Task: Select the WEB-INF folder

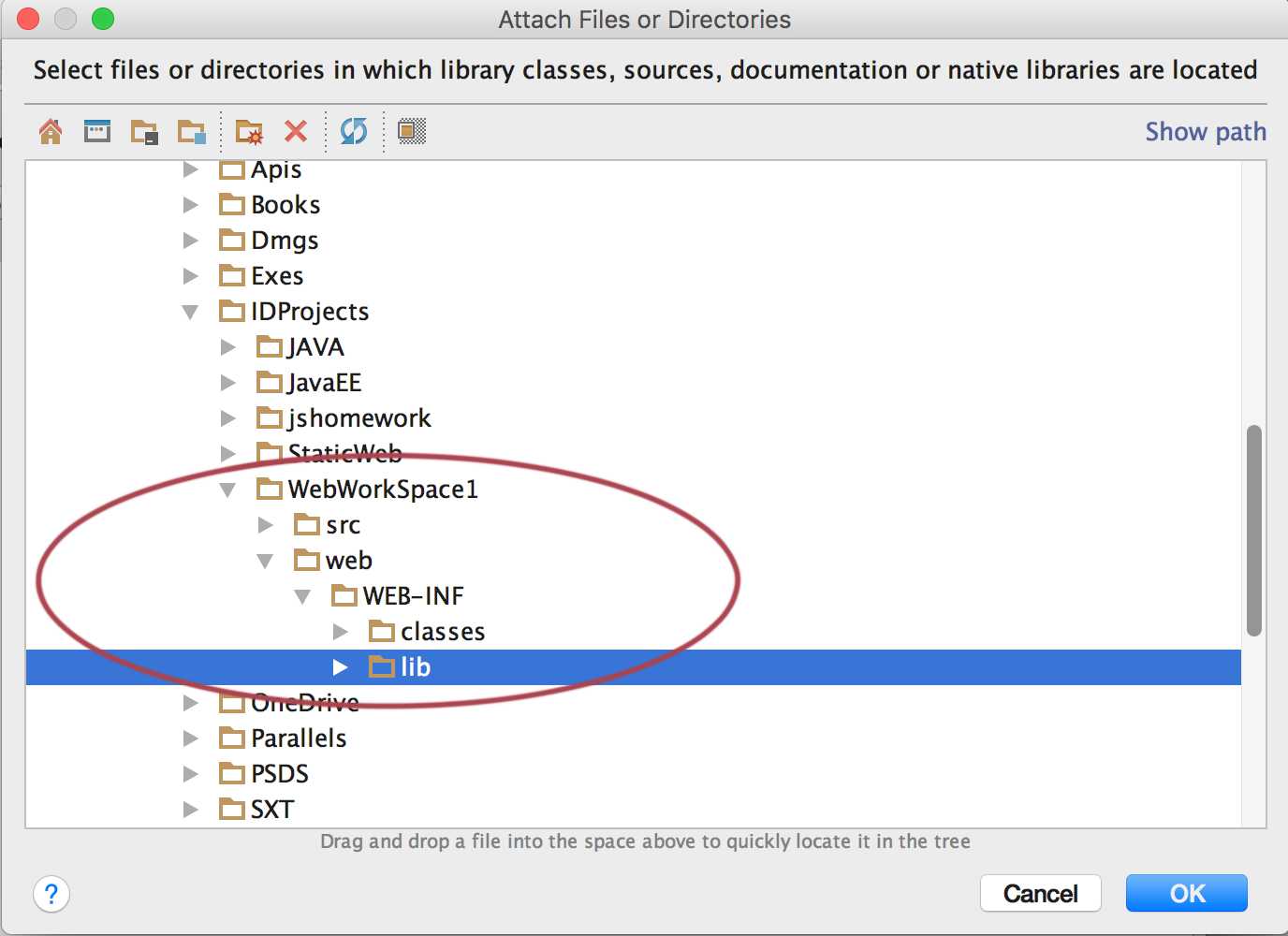Action: coord(398,596)
